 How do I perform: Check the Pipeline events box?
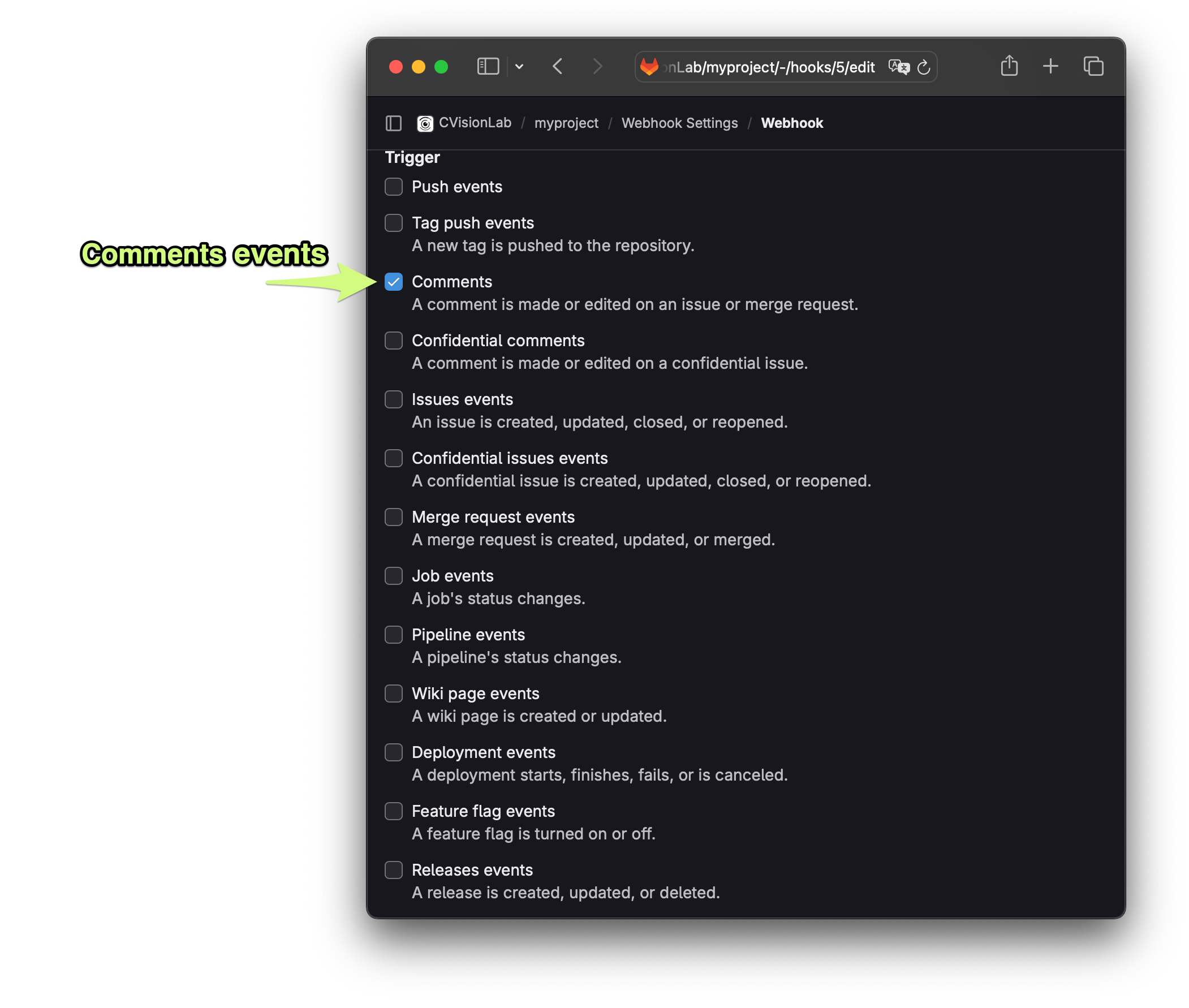(x=393, y=634)
